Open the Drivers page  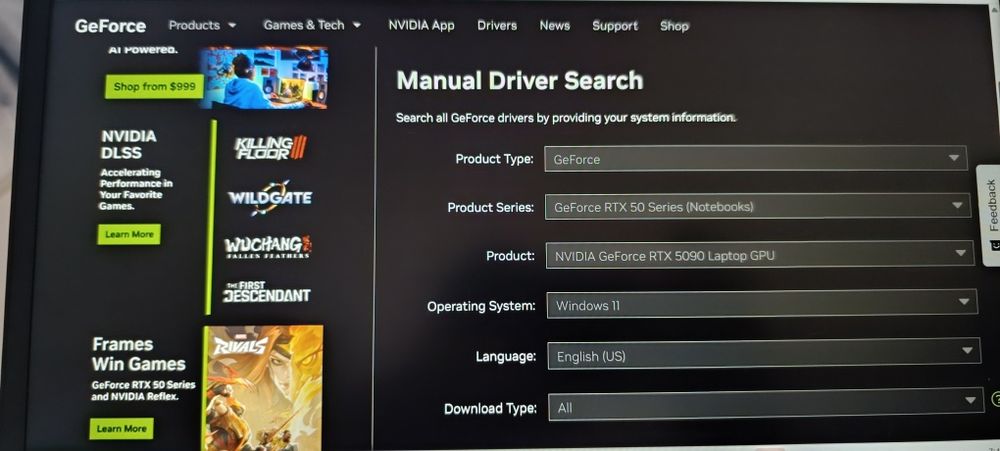(x=497, y=26)
